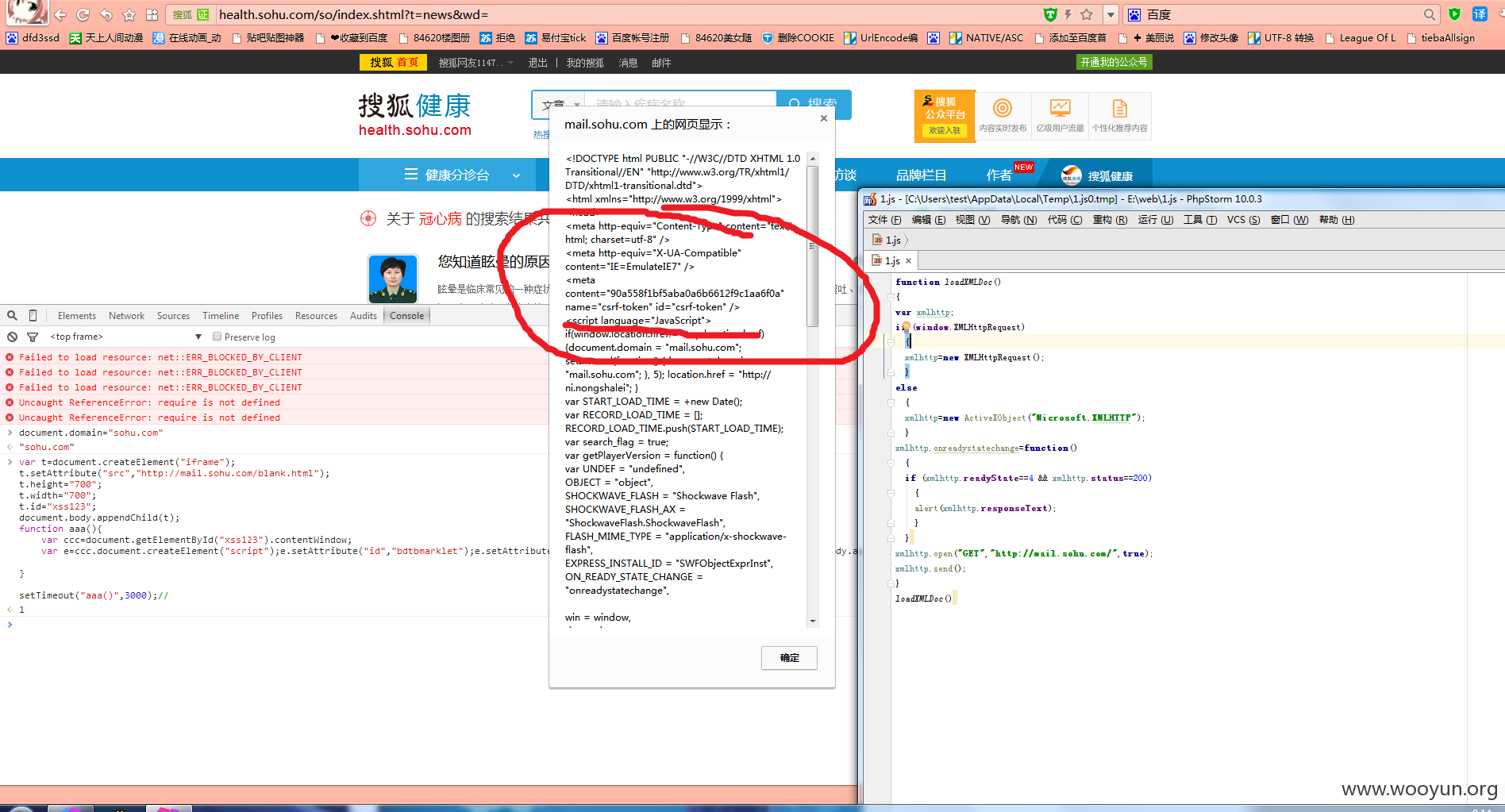1505x812 pixels.
Task: Click the intention lightbulb in PhpStorm gutter
Action: click(x=906, y=326)
